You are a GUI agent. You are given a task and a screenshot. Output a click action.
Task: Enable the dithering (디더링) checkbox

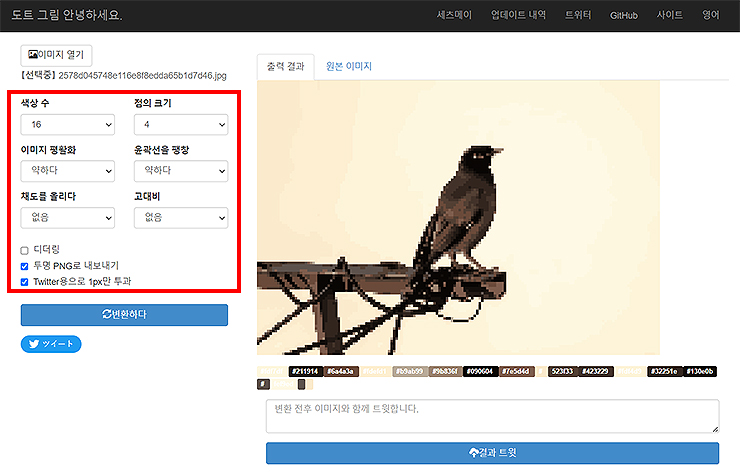pos(25,251)
